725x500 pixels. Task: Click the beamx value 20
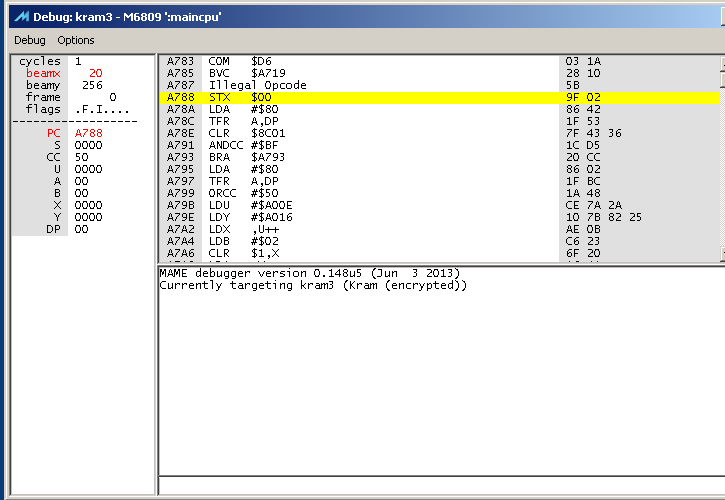click(x=95, y=73)
